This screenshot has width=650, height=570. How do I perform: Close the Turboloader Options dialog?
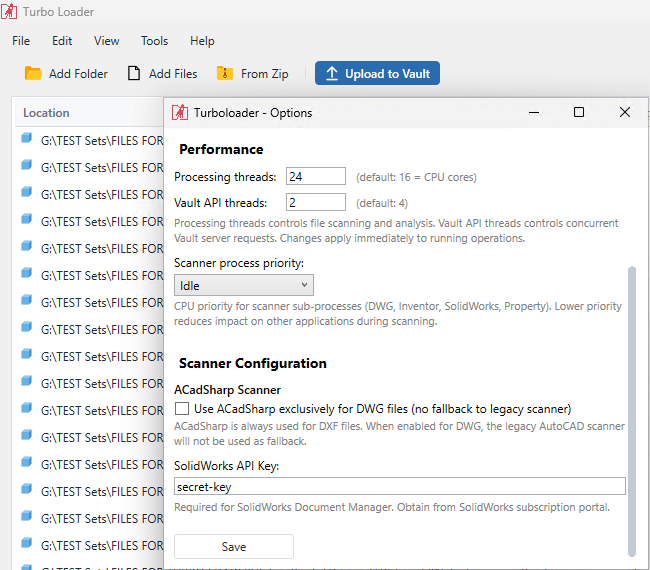click(x=625, y=112)
